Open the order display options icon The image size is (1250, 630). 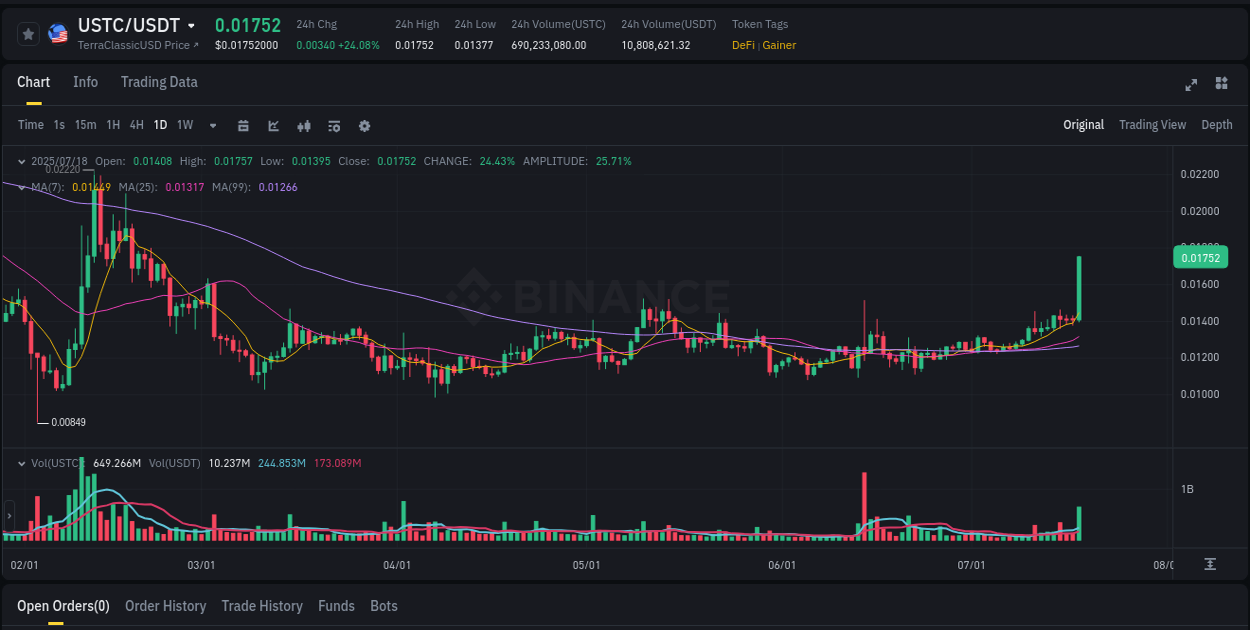[334, 125]
